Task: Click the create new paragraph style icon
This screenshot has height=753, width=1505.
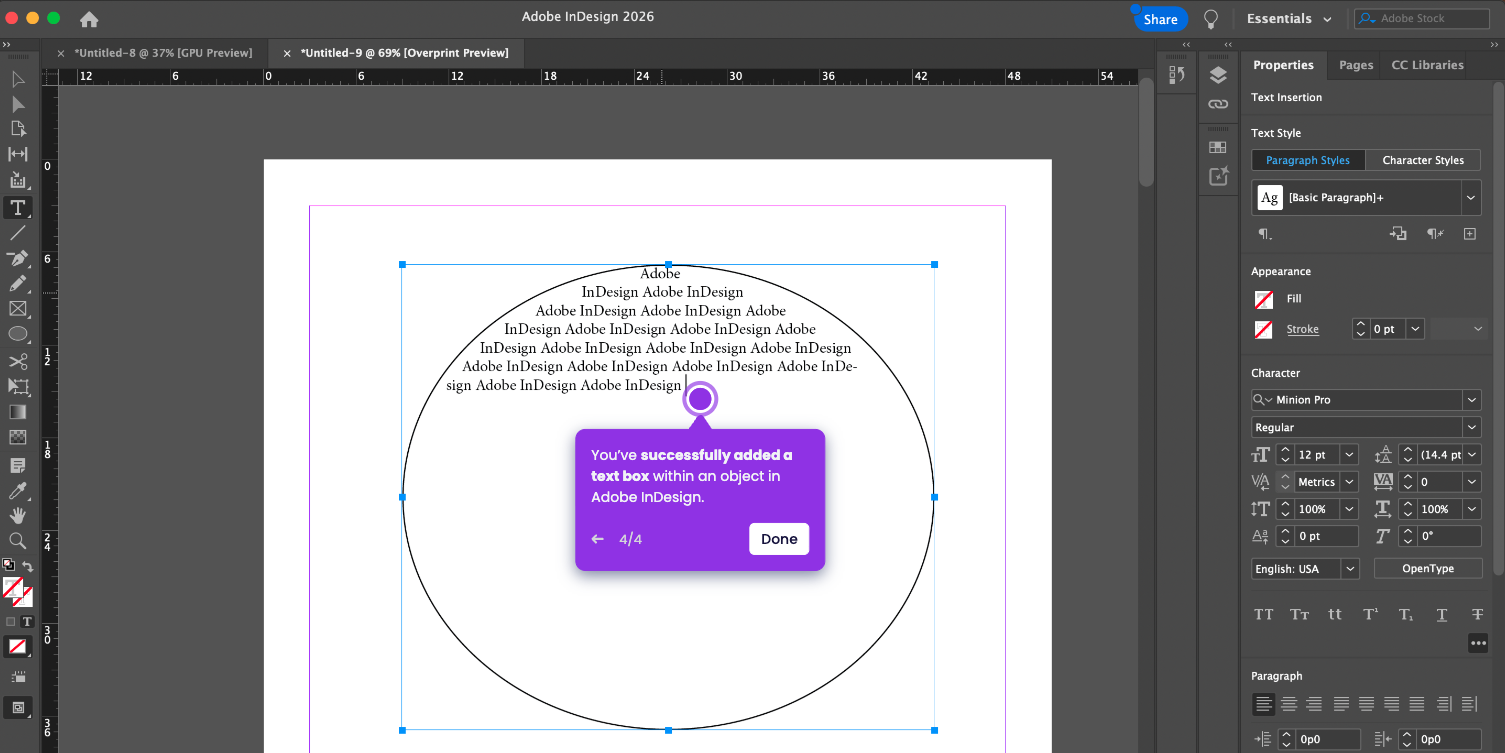Action: (x=1470, y=234)
